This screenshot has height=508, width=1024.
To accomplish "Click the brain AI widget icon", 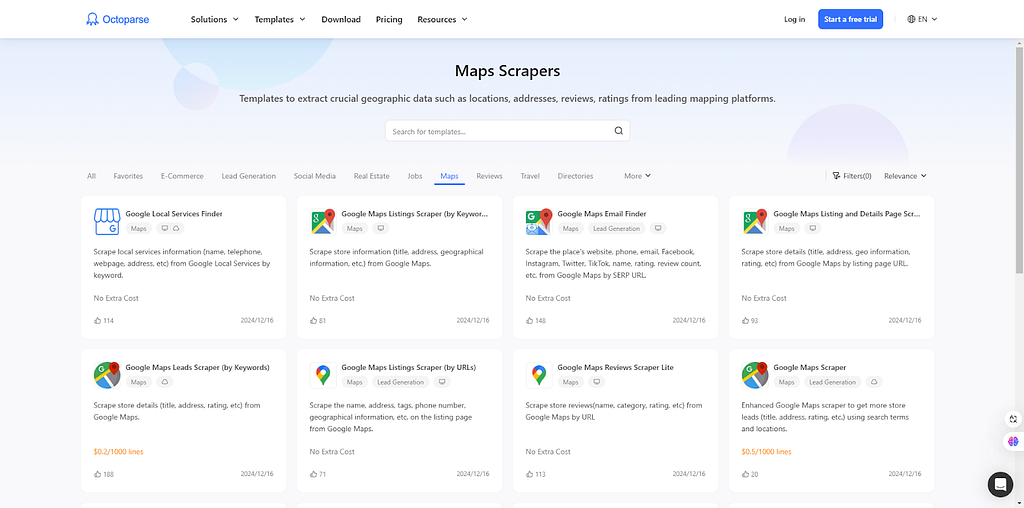I will pos(1013,441).
